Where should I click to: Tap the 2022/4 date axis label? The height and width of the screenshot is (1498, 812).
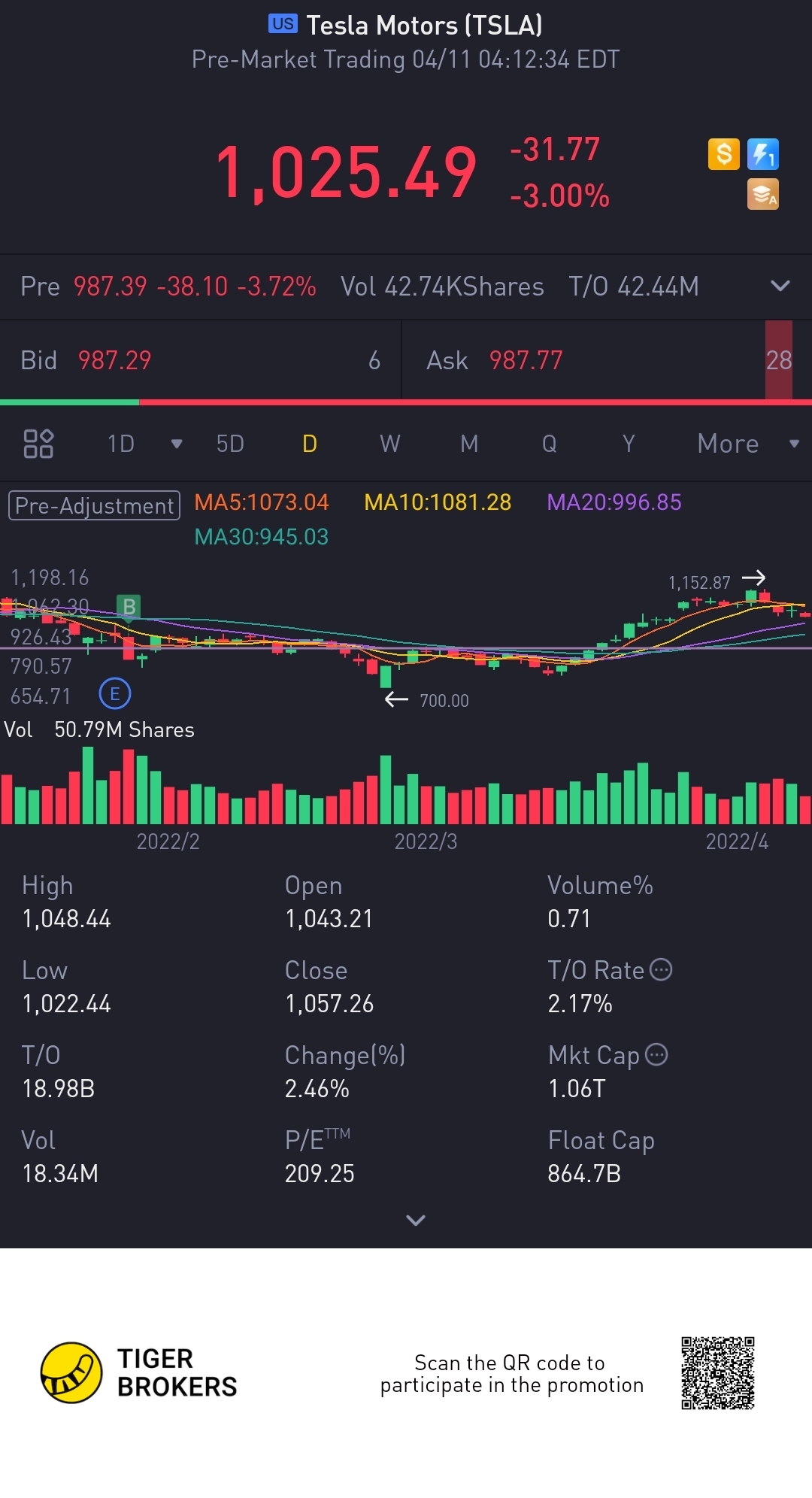click(737, 841)
